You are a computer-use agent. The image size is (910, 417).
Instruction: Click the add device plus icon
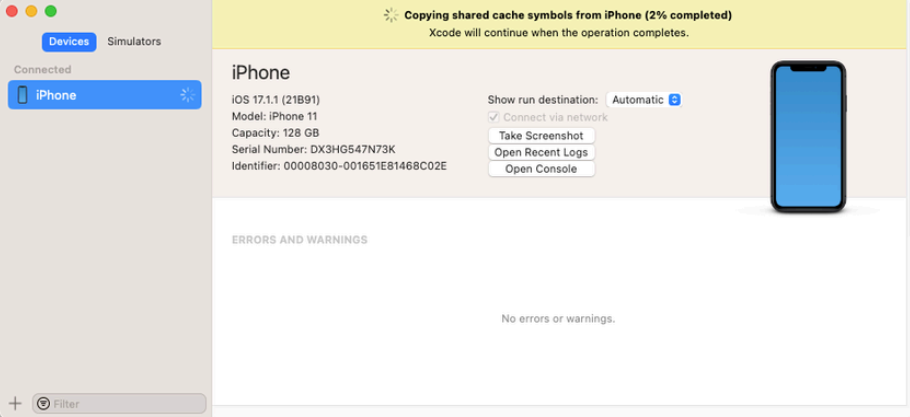14,403
